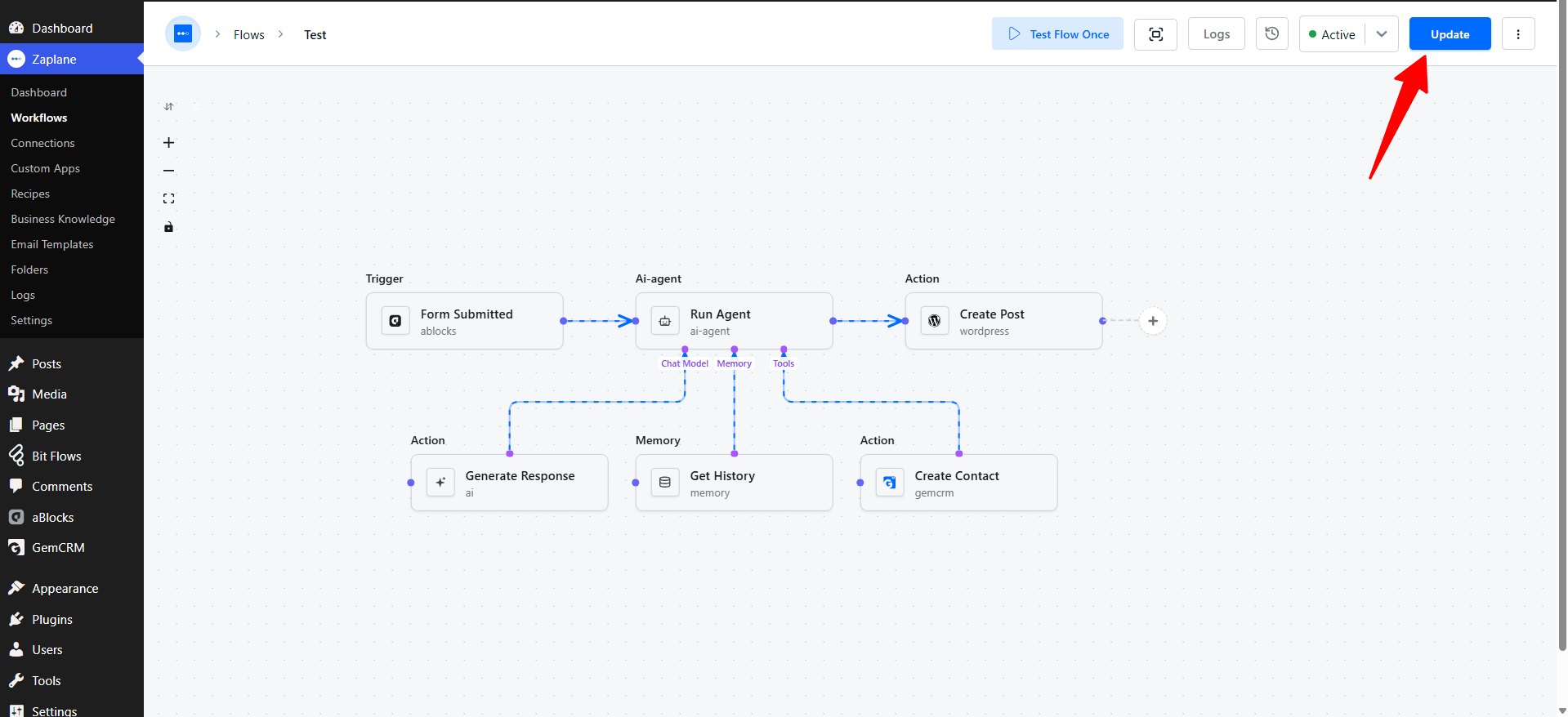1568x717 pixels.
Task: Select the Create Contact node title
Action: click(x=957, y=476)
